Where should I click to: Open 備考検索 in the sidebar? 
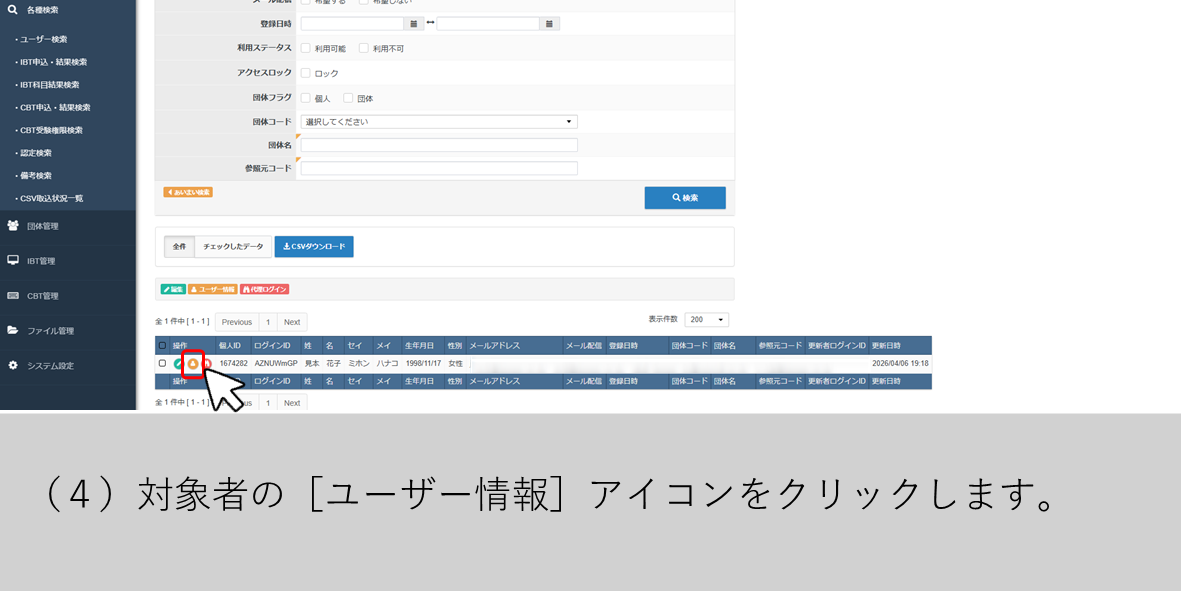(35, 175)
